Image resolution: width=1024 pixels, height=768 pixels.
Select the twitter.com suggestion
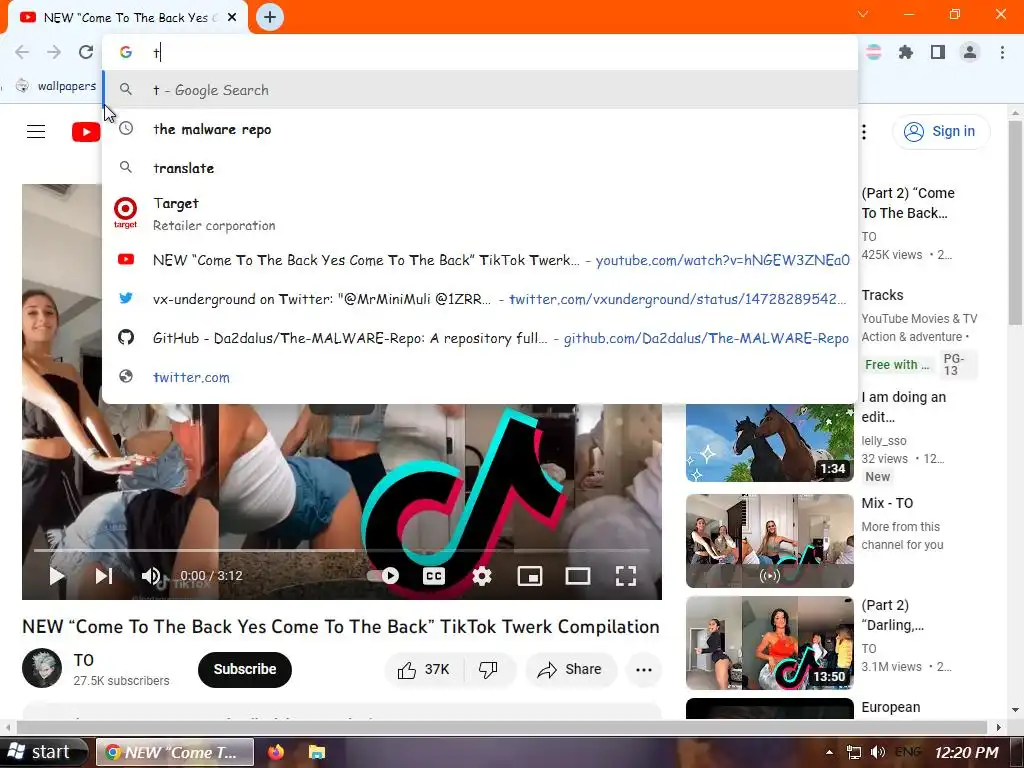[480, 377]
